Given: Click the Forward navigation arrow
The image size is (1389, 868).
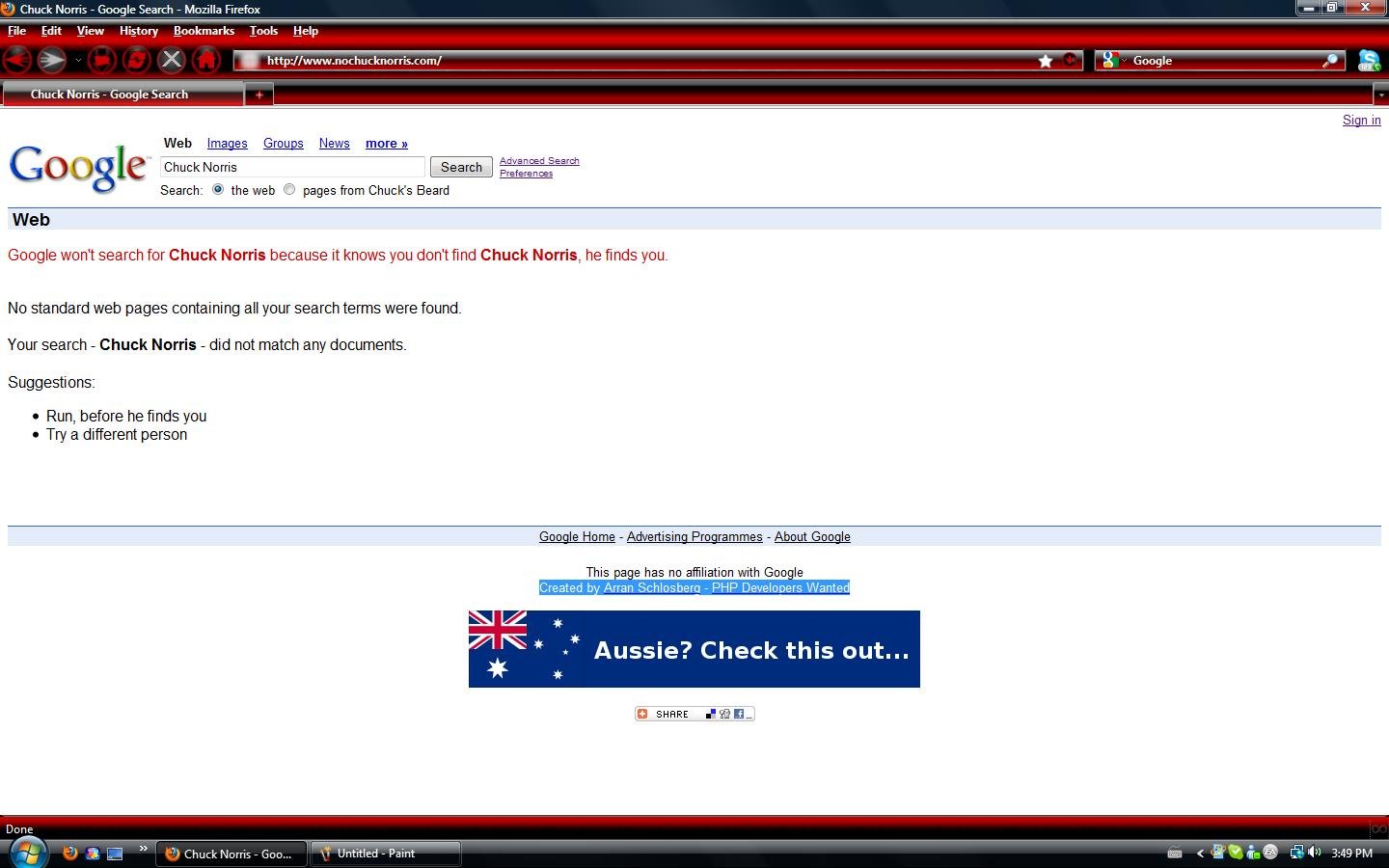Looking at the screenshot, I should (x=52, y=60).
